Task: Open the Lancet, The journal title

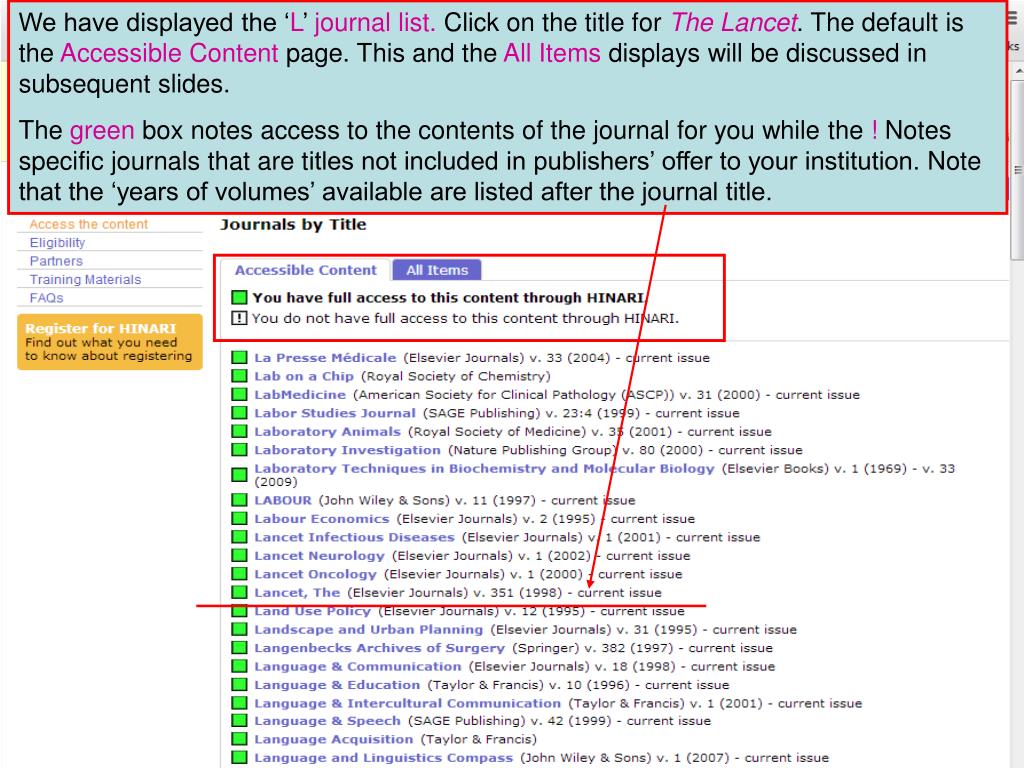Action: tap(297, 592)
